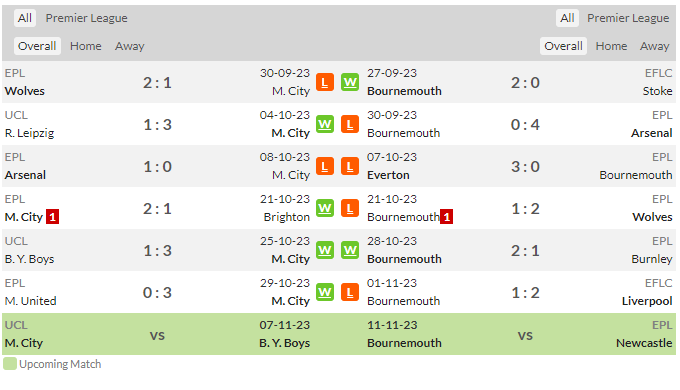Open upcoming M. City vs B. Y. Boys match
This screenshot has width=680, height=390.
pos(157,334)
